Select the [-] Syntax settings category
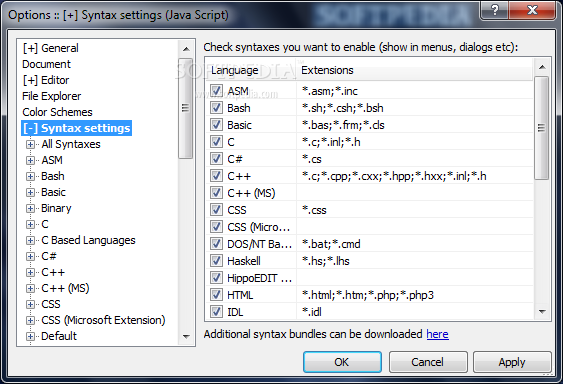 click(x=76, y=128)
